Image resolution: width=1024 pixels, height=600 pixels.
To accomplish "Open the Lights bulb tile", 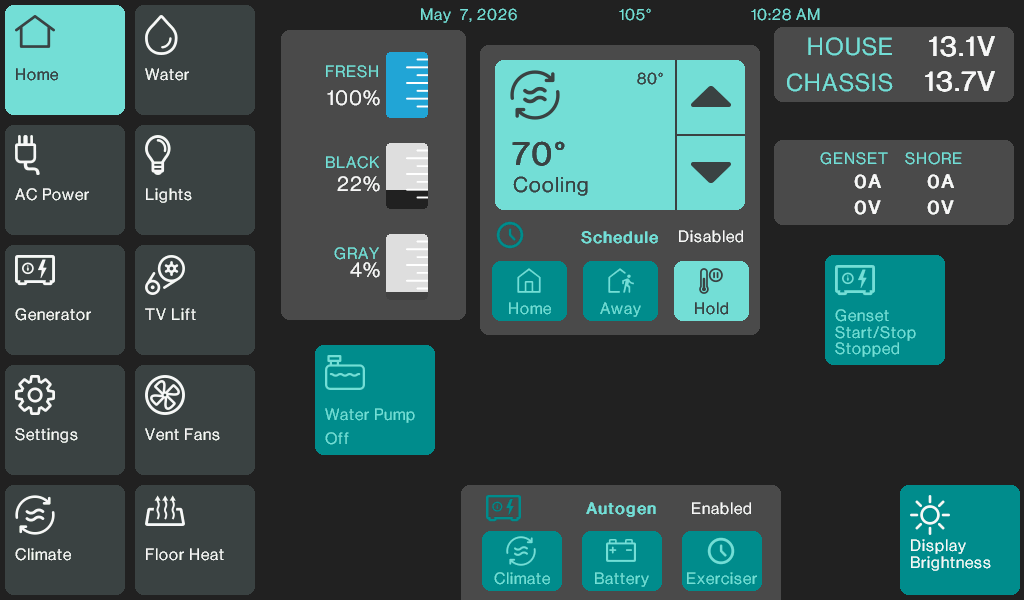I will point(195,180).
